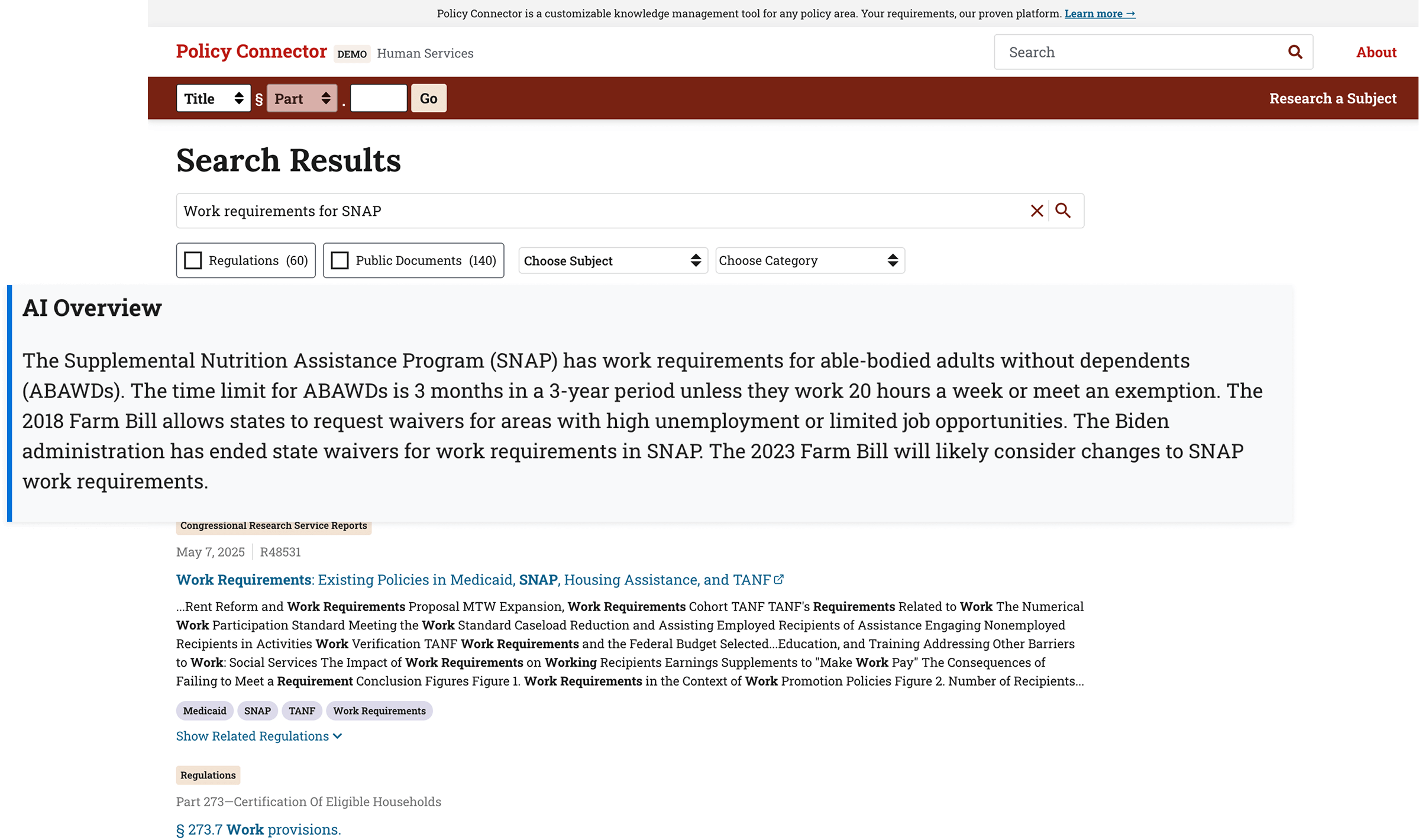Open the Choose Category dropdown

coord(810,260)
